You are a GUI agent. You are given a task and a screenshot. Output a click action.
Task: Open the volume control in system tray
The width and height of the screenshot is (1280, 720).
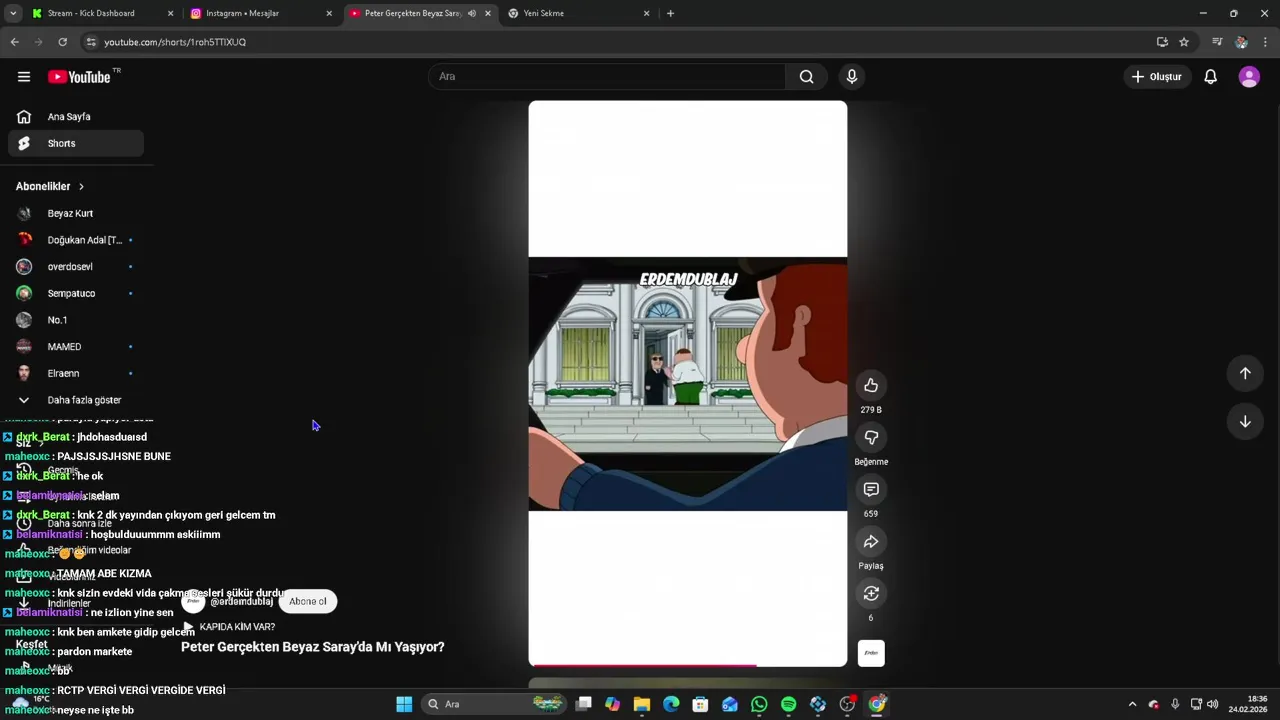(x=1213, y=704)
